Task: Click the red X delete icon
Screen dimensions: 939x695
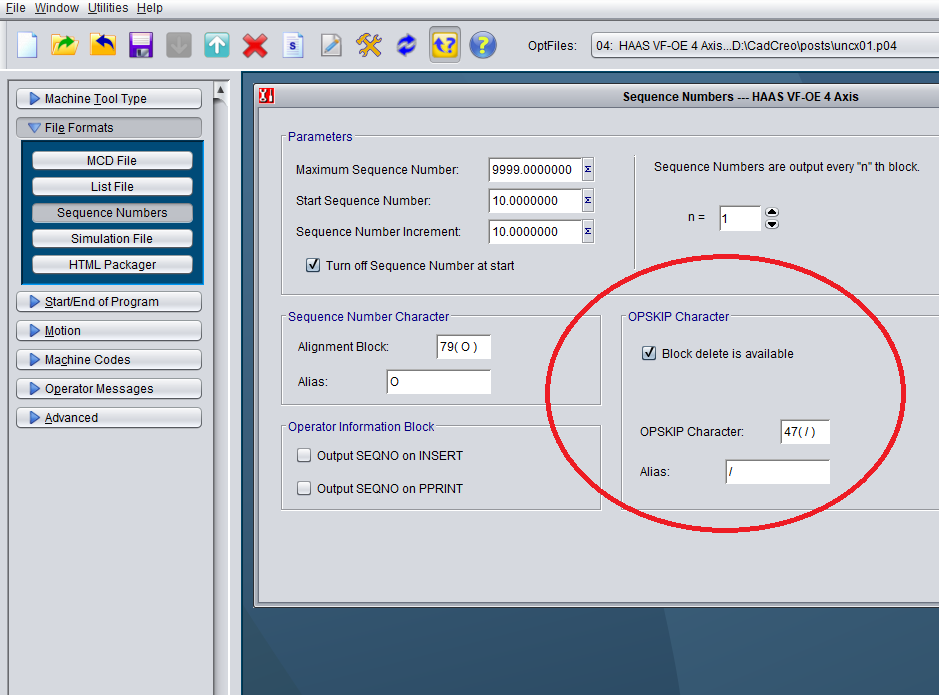Action: pos(255,45)
